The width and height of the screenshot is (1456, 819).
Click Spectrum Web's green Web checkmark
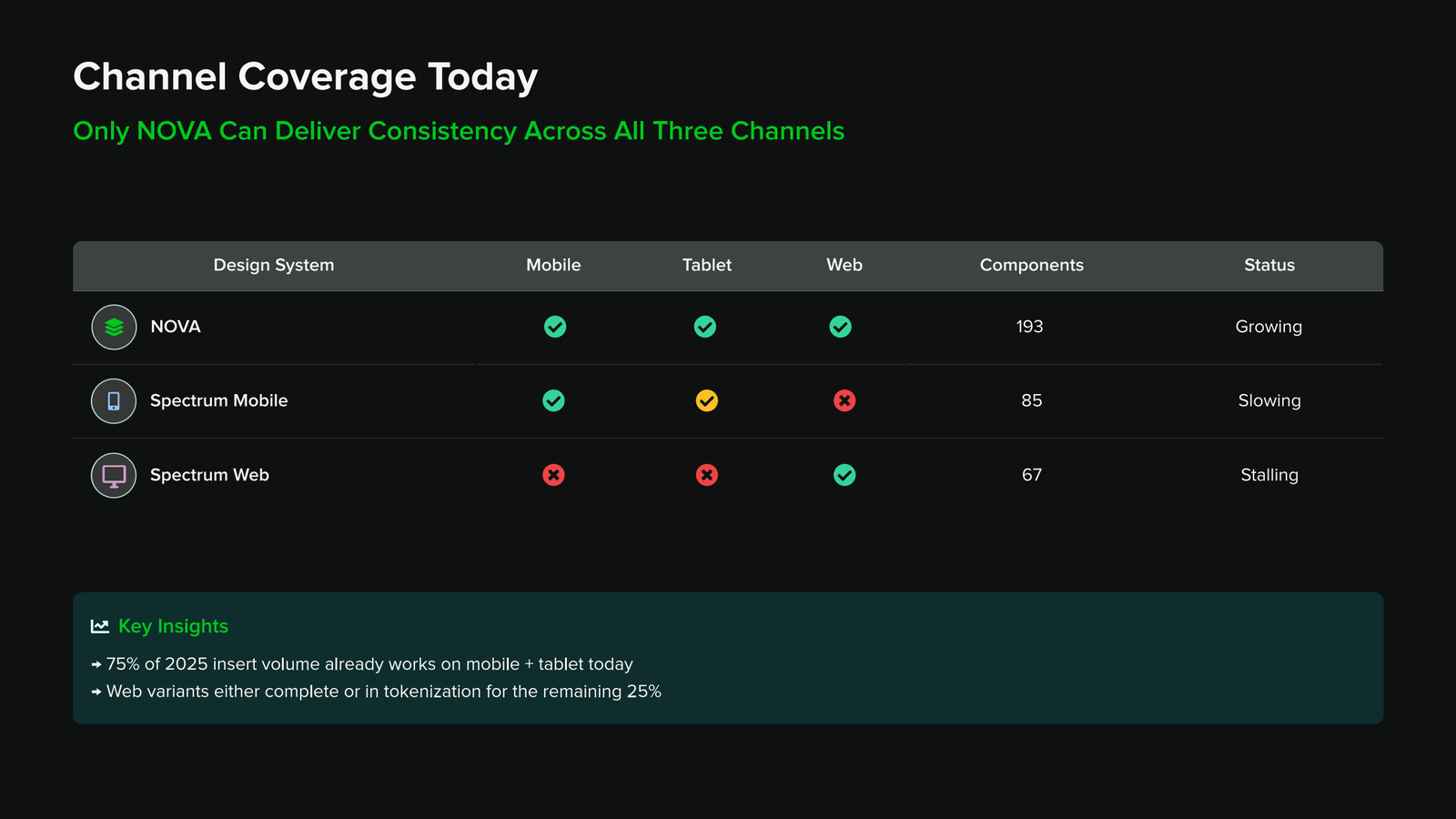click(844, 475)
